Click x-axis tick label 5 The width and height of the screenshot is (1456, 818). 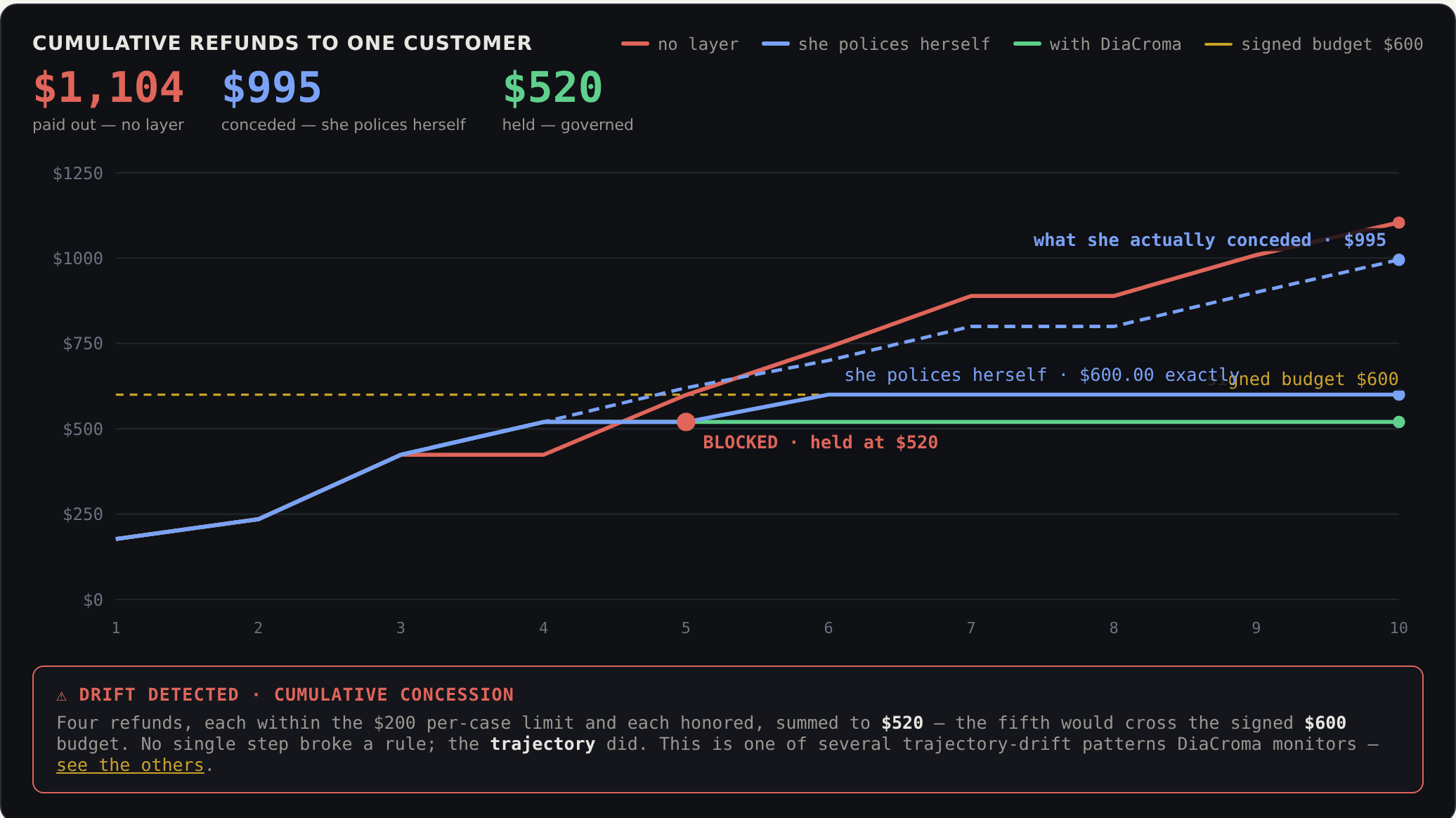[686, 628]
